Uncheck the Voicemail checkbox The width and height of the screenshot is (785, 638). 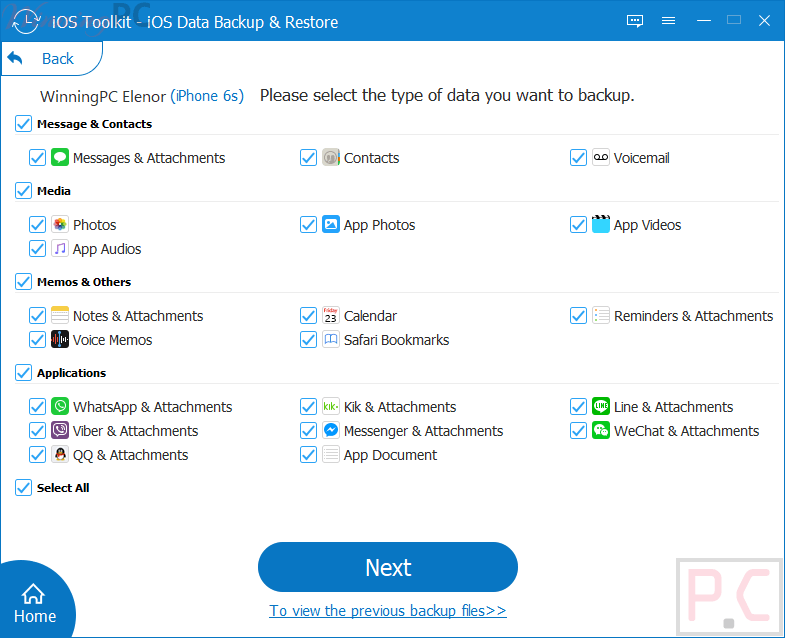[x=578, y=157]
